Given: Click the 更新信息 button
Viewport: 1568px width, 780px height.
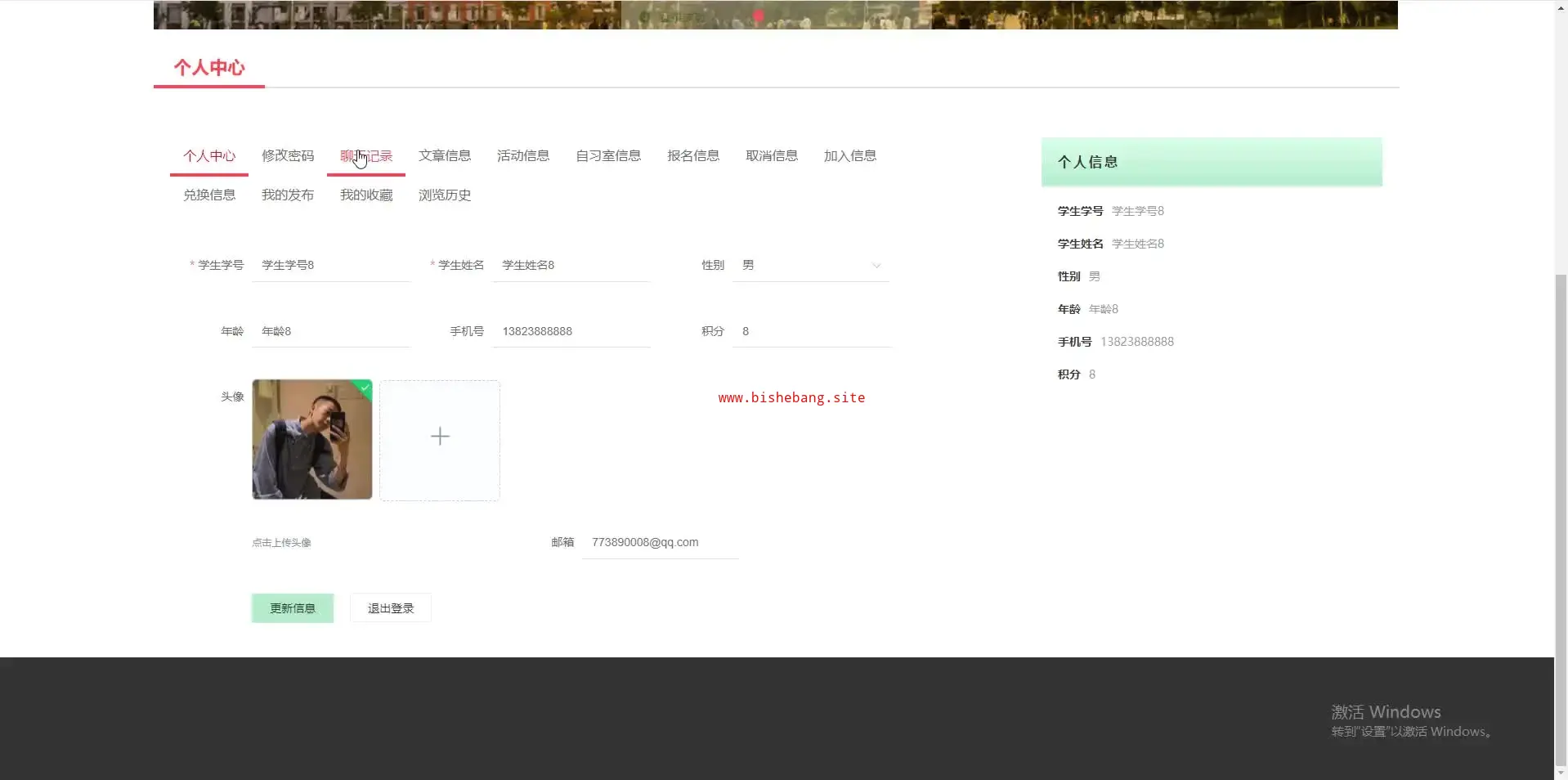Looking at the screenshot, I should pyautogui.click(x=293, y=608).
